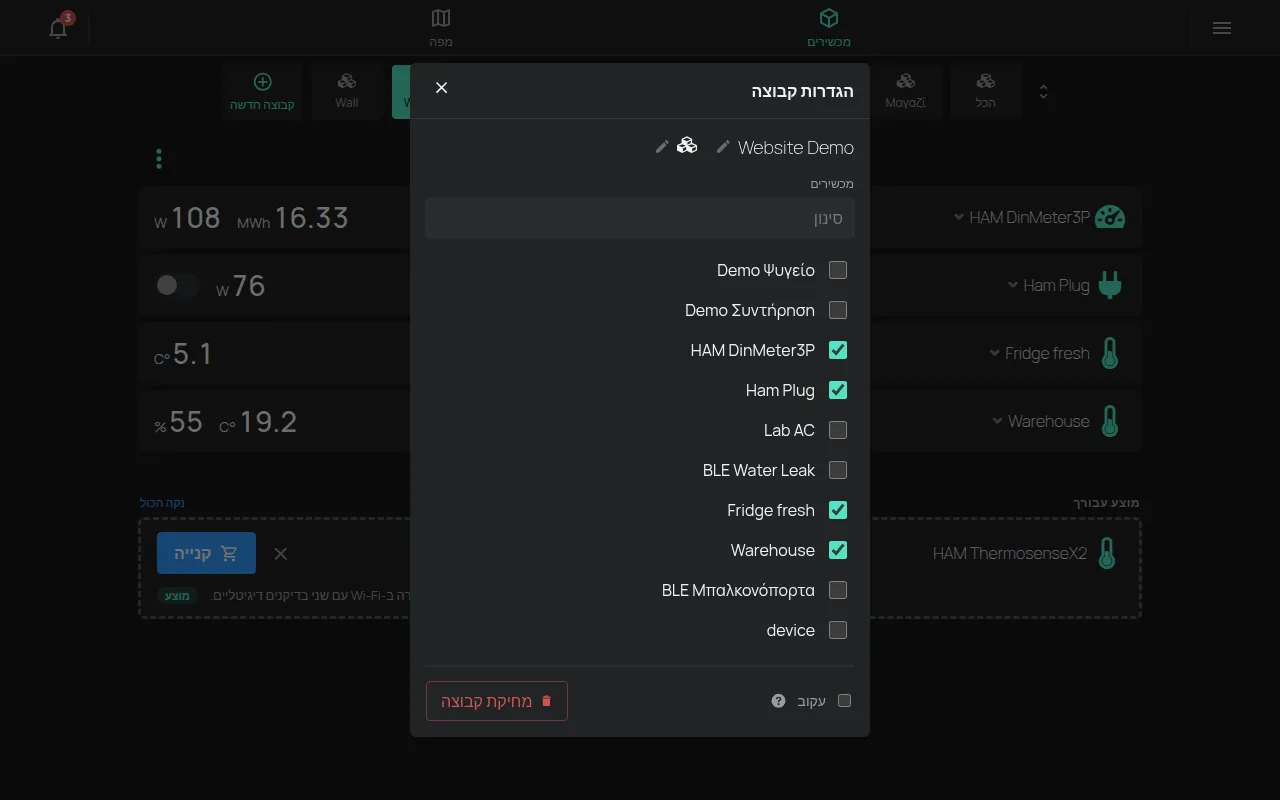Check the Demo Συντήρηση checkbox
The height and width of the screenshot is (800, 1280).
point(838,310)
